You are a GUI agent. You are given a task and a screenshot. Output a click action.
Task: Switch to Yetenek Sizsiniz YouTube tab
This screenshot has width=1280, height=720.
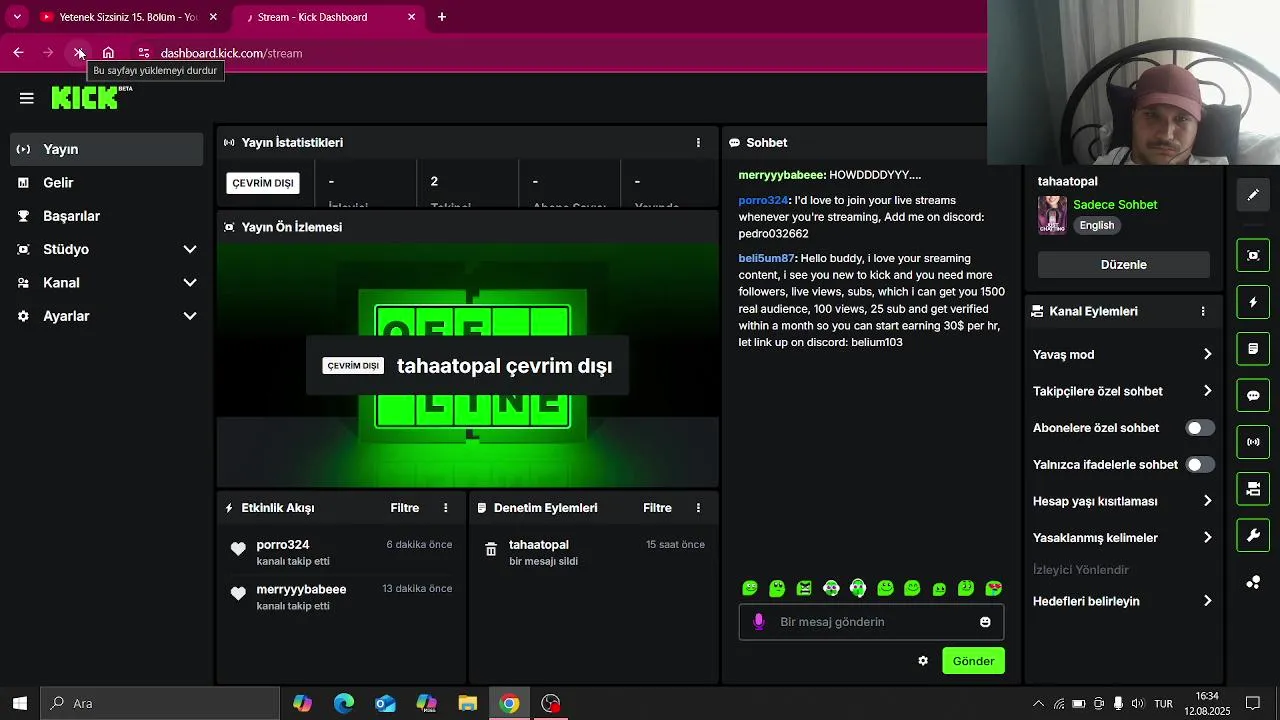coord(128,17)
